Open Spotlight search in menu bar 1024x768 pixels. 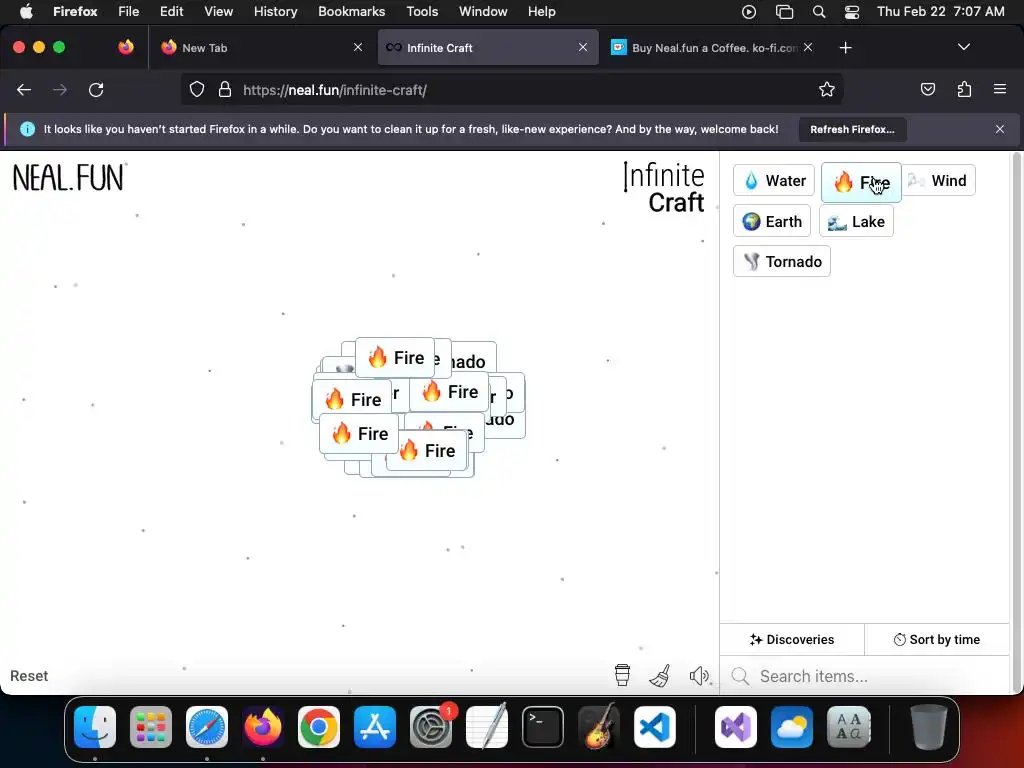click(x=818, y=11)
